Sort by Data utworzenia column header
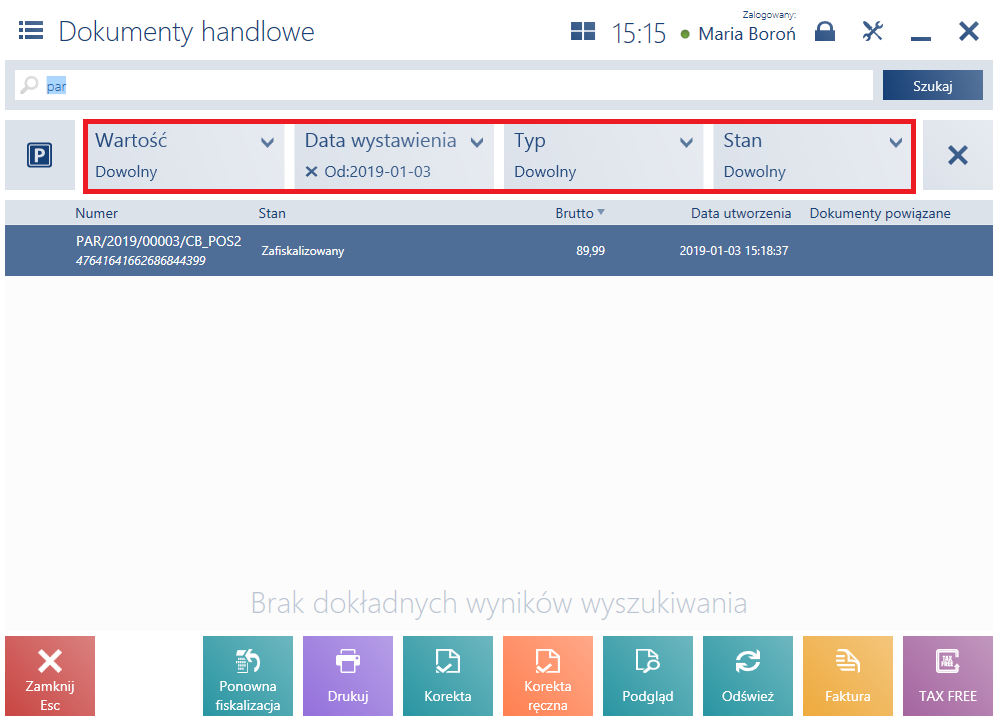1000x722 pixels. [741, 213]
